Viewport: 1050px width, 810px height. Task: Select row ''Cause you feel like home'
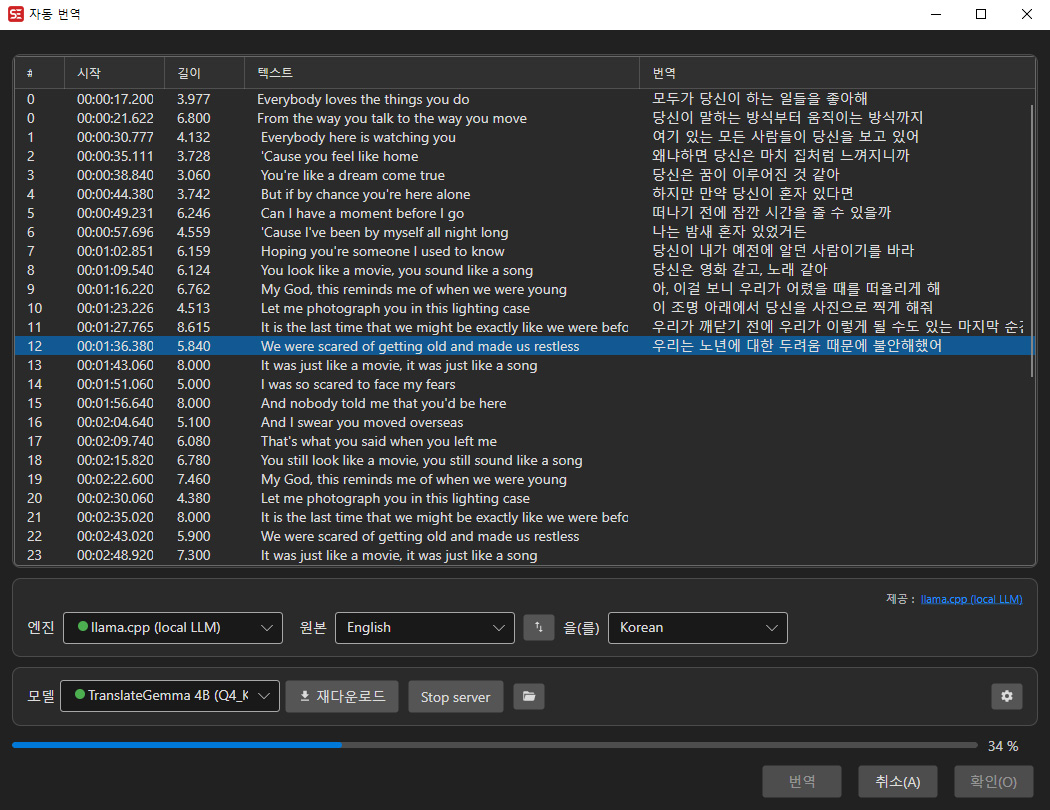click(x=522, y=156)
